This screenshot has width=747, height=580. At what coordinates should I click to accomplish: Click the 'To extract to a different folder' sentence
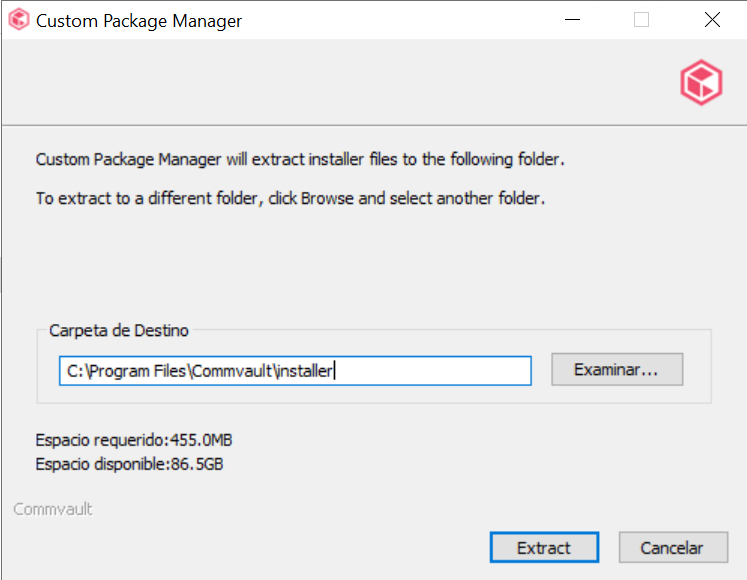pos(290,198)
